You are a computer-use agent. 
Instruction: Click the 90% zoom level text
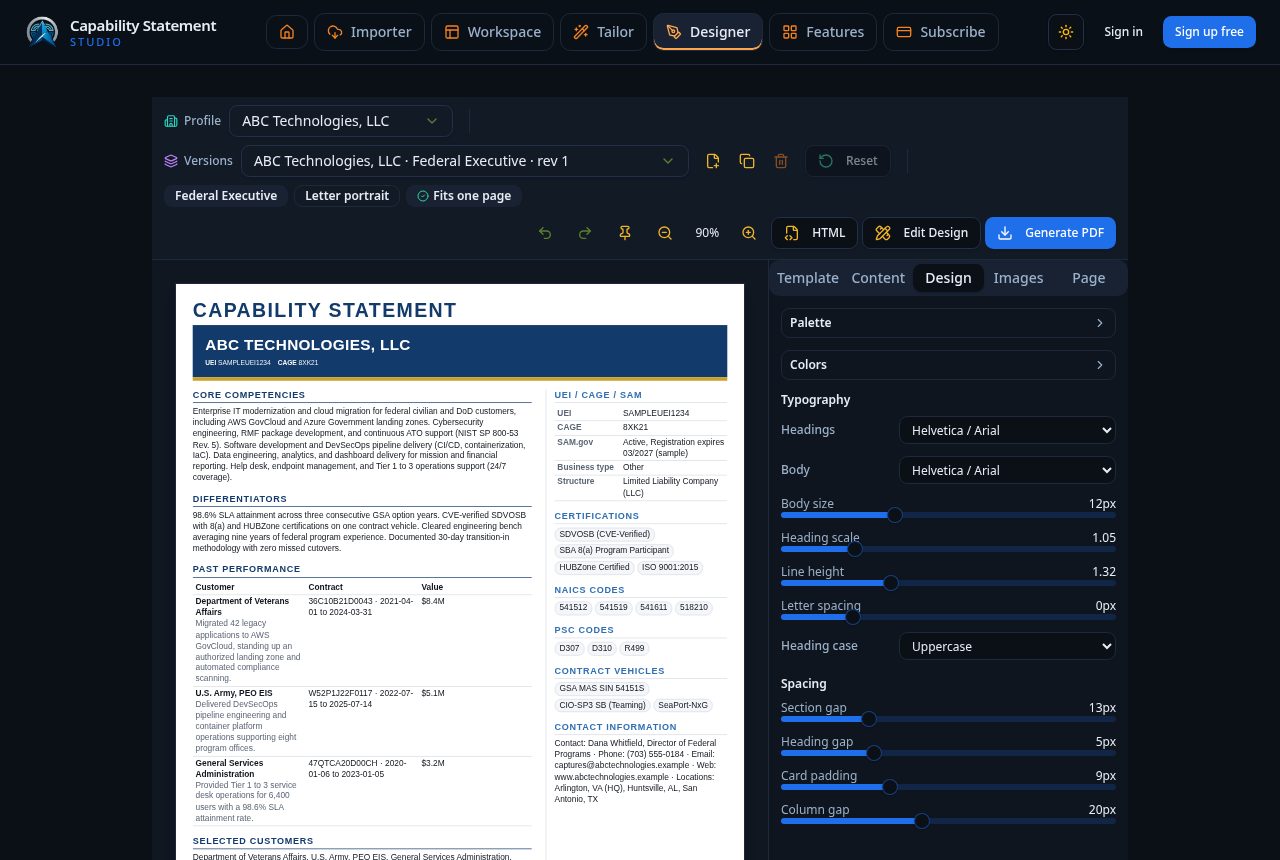(x=707, y=233)
